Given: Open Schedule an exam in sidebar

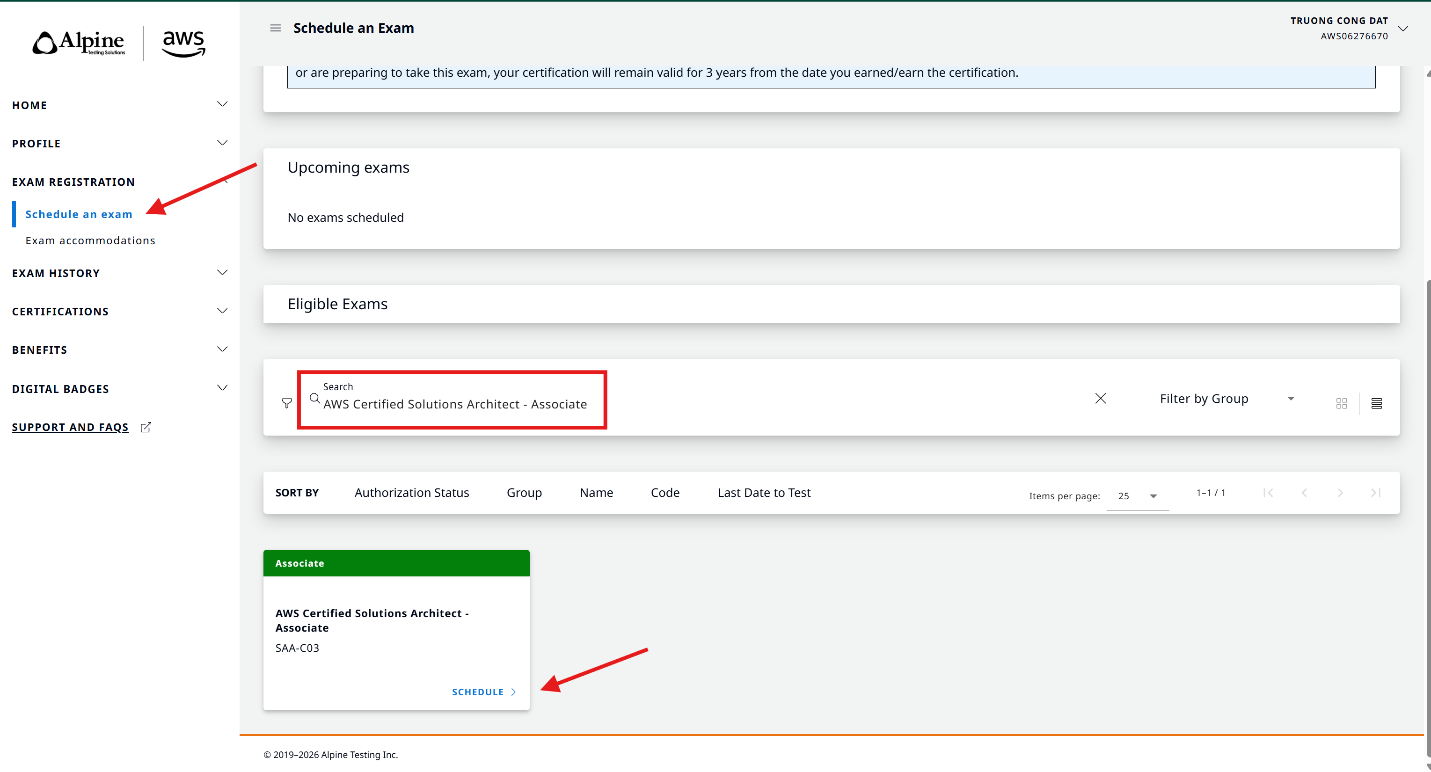Looking at the screenshot, I should [79, 214].
